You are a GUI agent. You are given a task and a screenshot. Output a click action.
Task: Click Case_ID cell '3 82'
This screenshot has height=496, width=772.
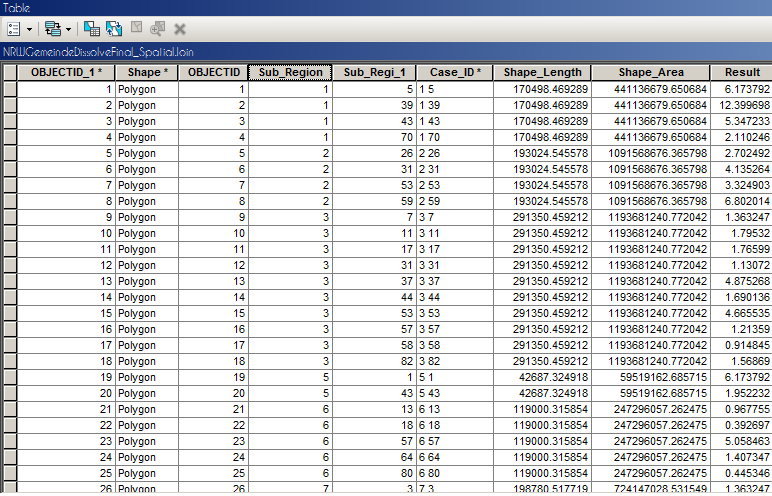tap(454, 362)
